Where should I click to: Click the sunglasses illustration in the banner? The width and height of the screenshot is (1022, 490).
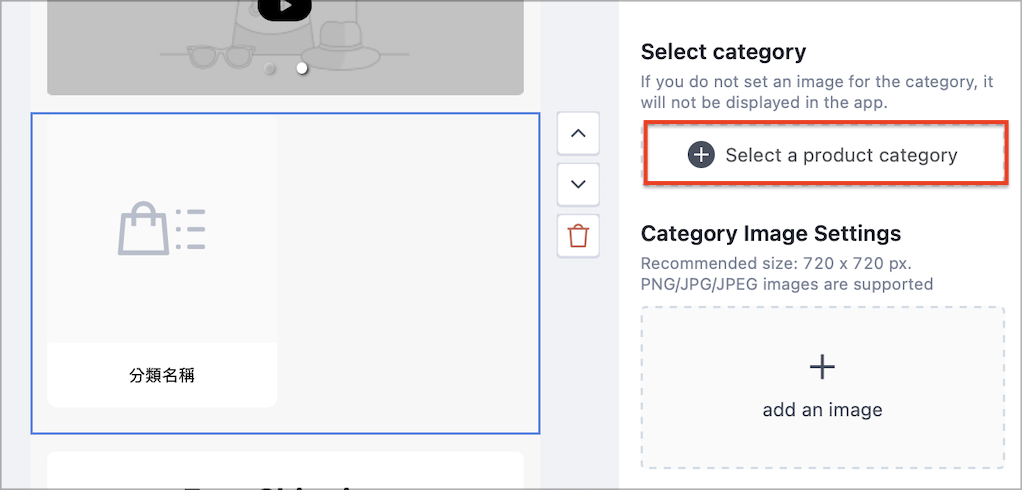(x=218, y=57)
